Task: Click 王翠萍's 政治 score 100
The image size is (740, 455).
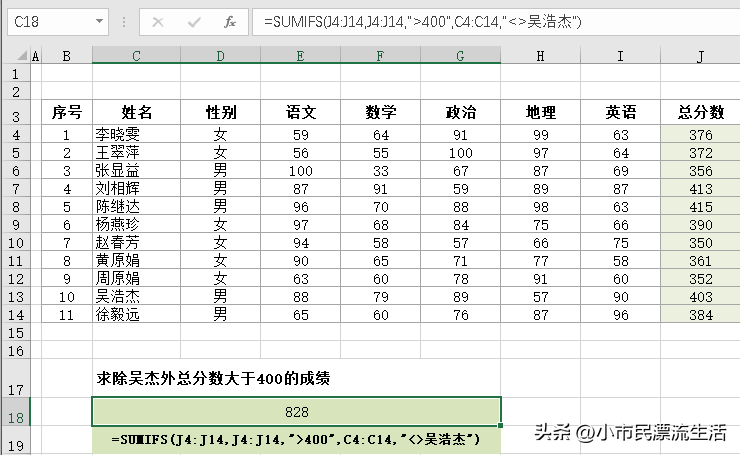Action: 460,152
